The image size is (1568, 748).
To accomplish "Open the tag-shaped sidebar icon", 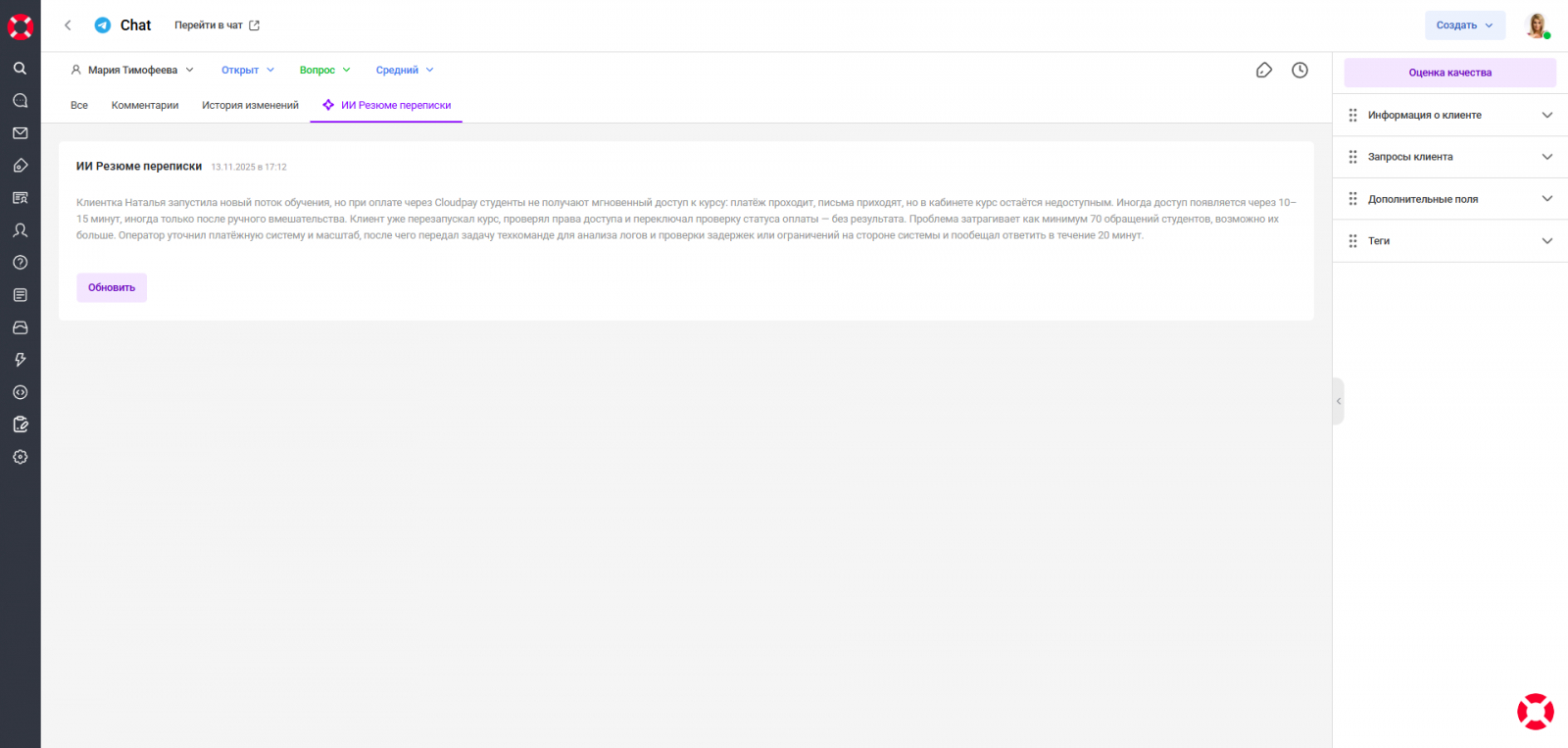I will click(x=20, y=166).
